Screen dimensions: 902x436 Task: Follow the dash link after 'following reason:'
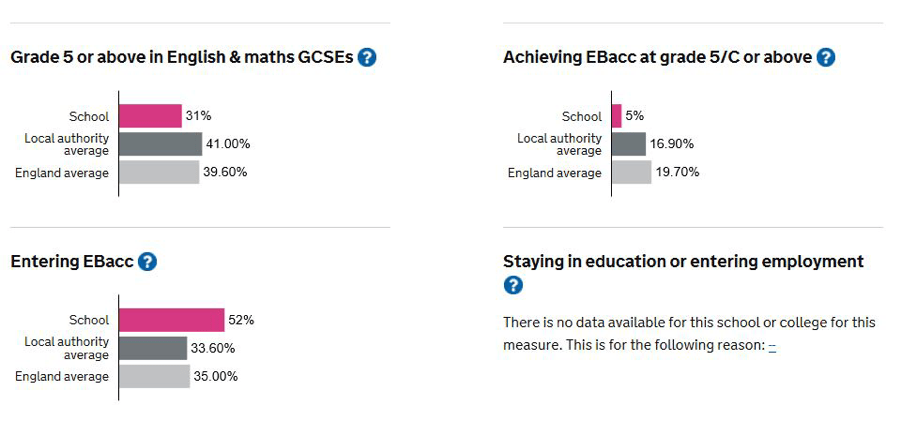click(x=773, y=345)
